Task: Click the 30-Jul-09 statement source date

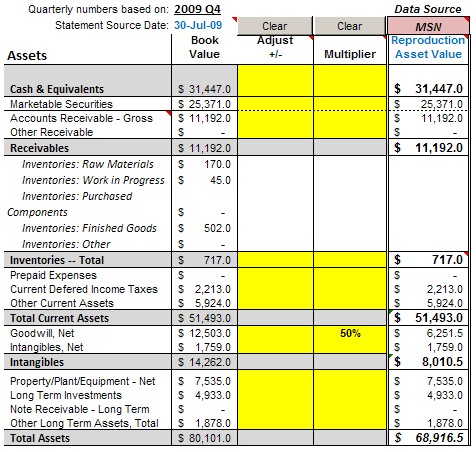Action: (198, 25)
